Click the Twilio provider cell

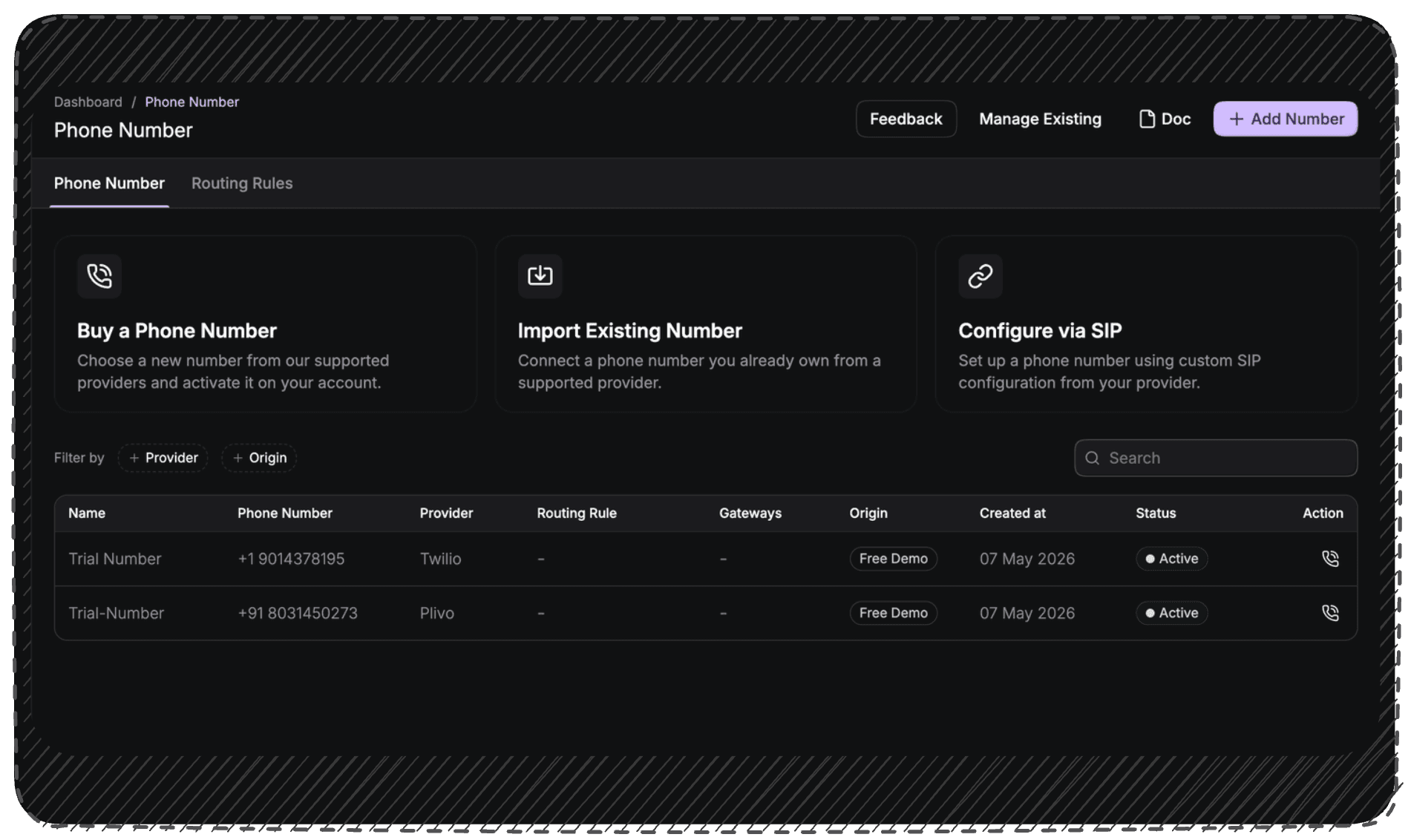click(x=441, y=559)
